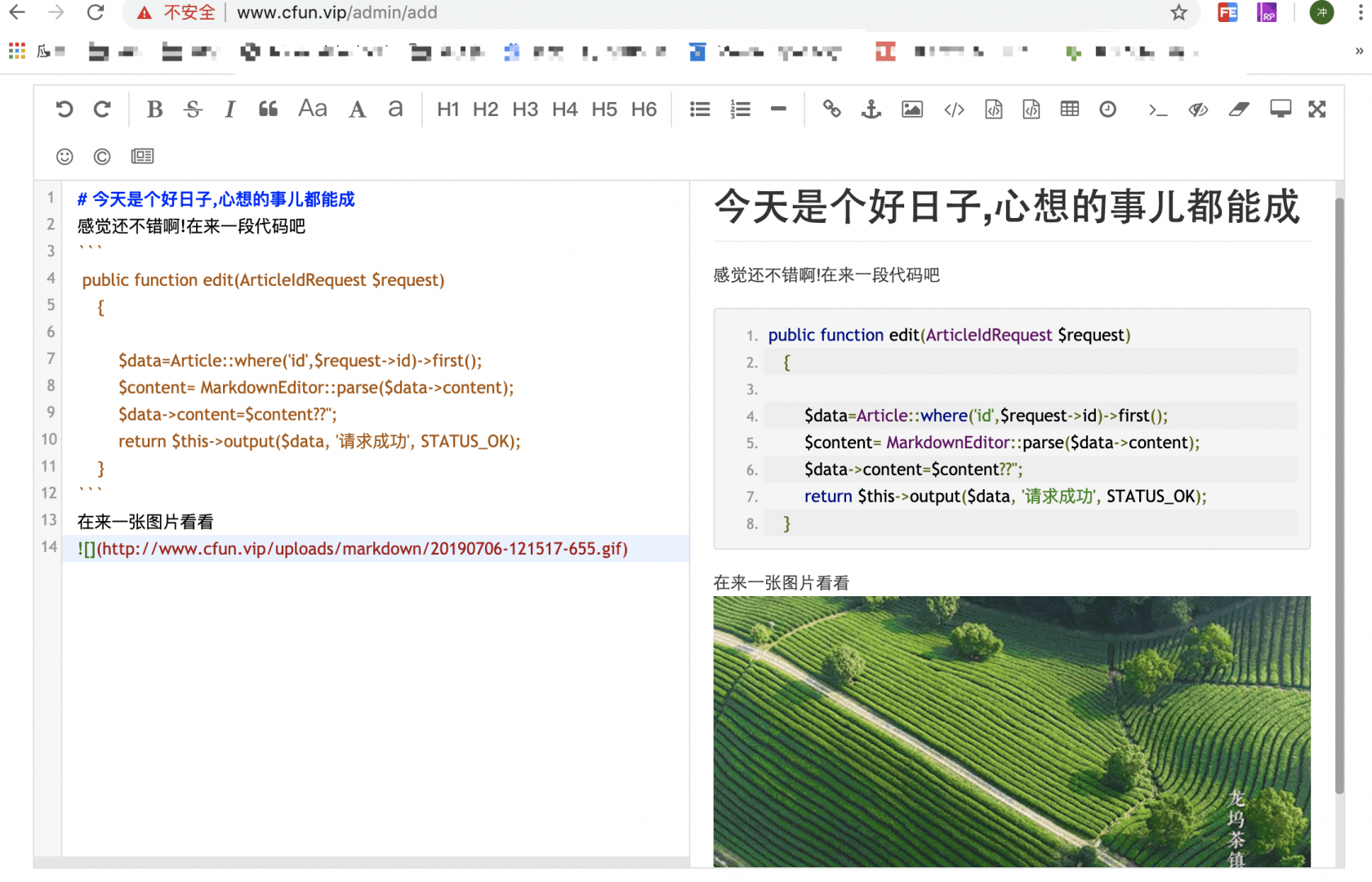Insert H2 heading
This screenshot has width=1372, height=882.
click(x=485, y=109)
